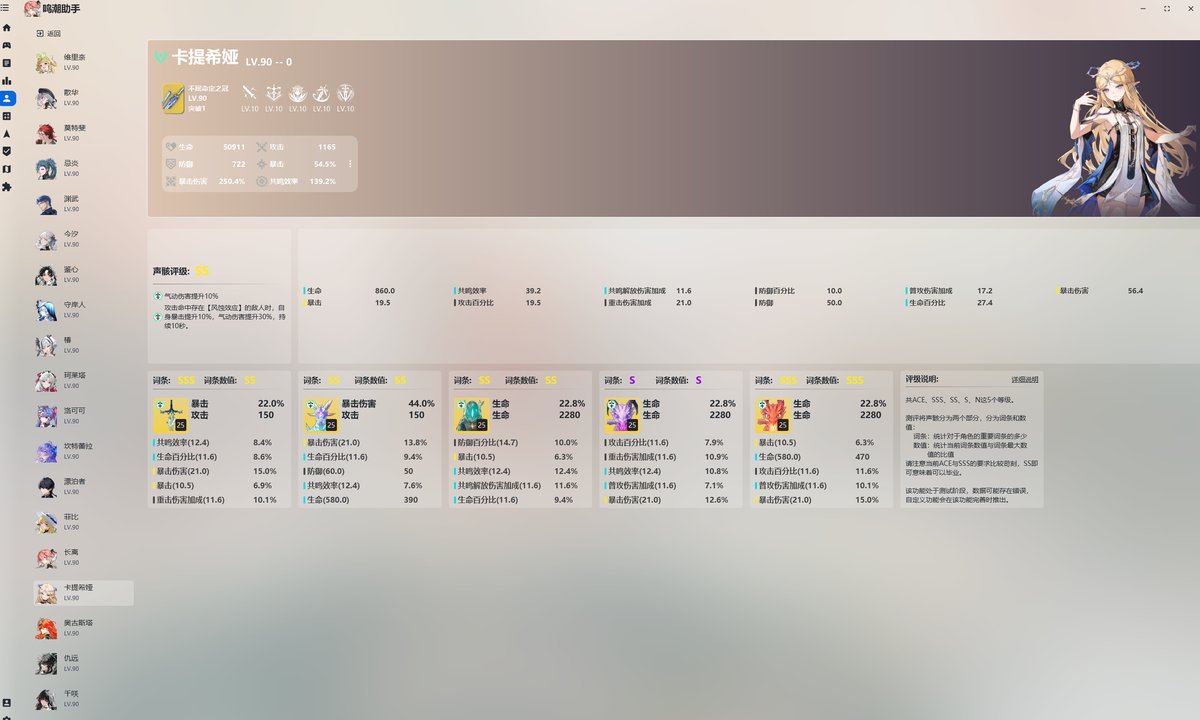The width and height of the screenshot is (1200, 720).
Task: Click the 共鸣效率 39.2 summary entry
Action: [x=498, y=291]
